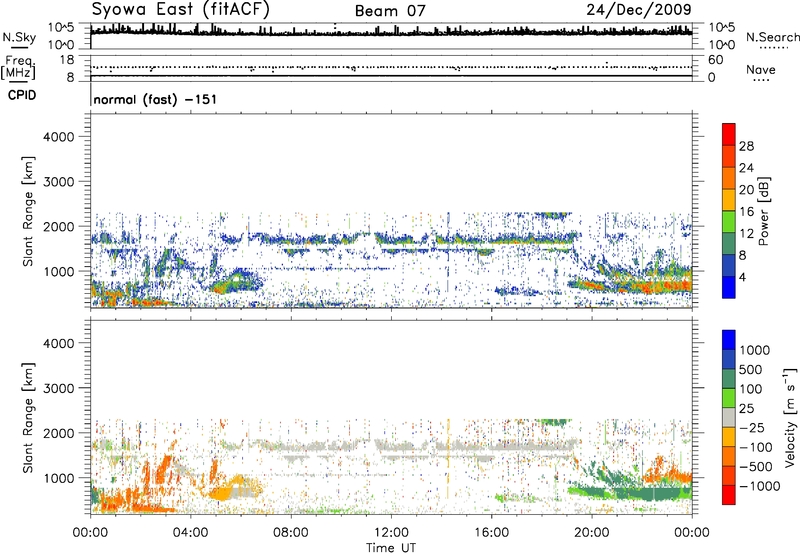Screen dimensions: 800x554
Task: Click the "CPID" row label
Action: coord(22,95)
